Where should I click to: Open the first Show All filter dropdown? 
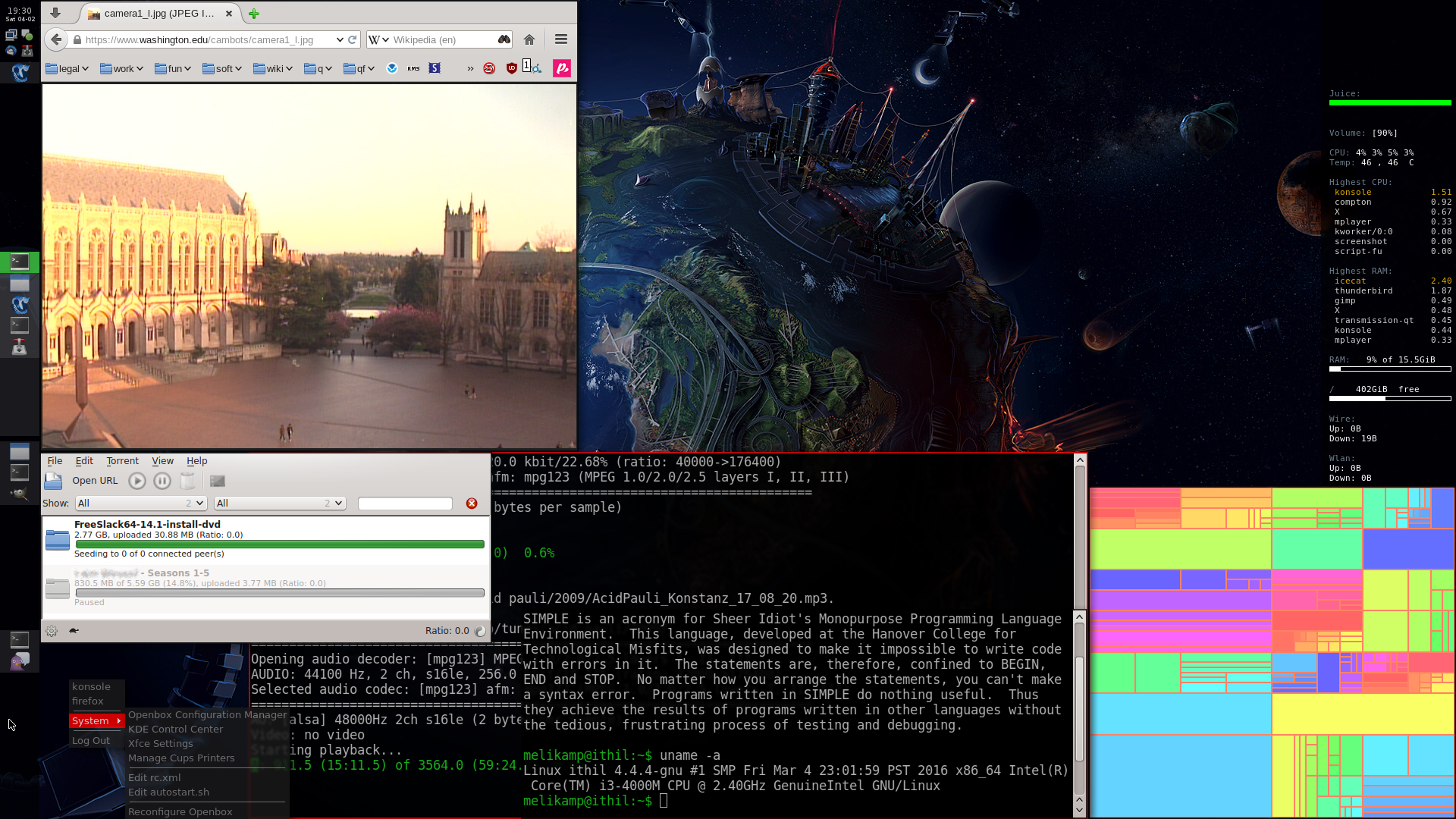click(x=141, y=504)
